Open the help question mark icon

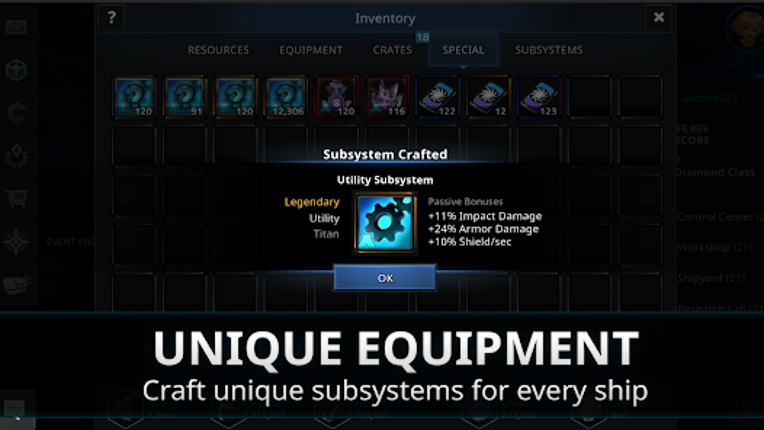point(112,18)
